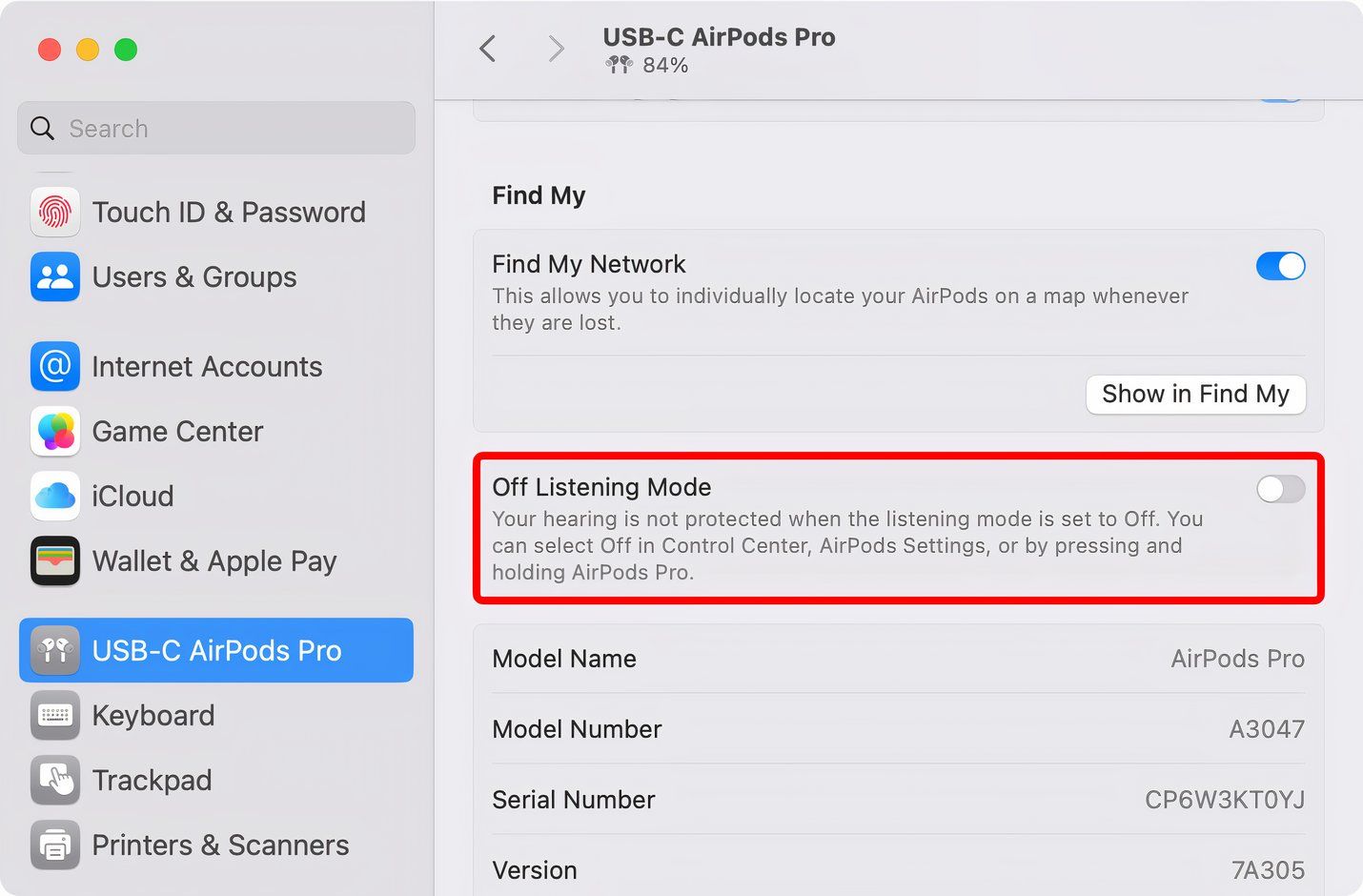Click the Touch ID & Password fingerprint icon
This screenshot has width=1363, height=896.
[55, 212]
